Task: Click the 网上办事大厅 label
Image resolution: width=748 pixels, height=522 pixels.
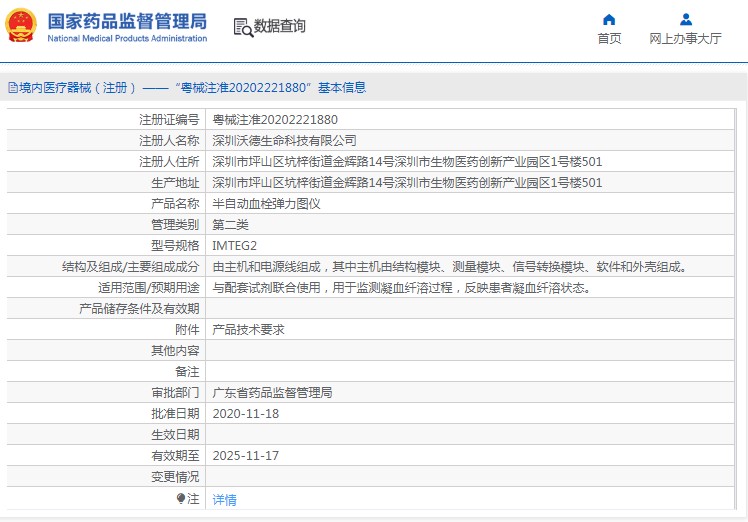Action: coord(686,38)
